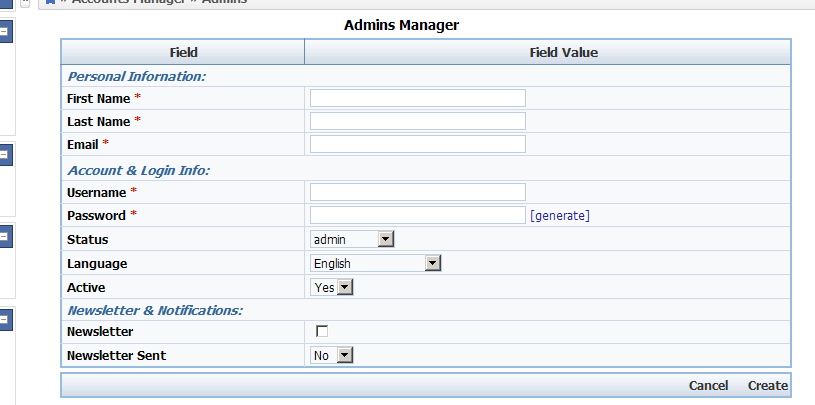Click Cancel to discard the form

coord(708,386)
